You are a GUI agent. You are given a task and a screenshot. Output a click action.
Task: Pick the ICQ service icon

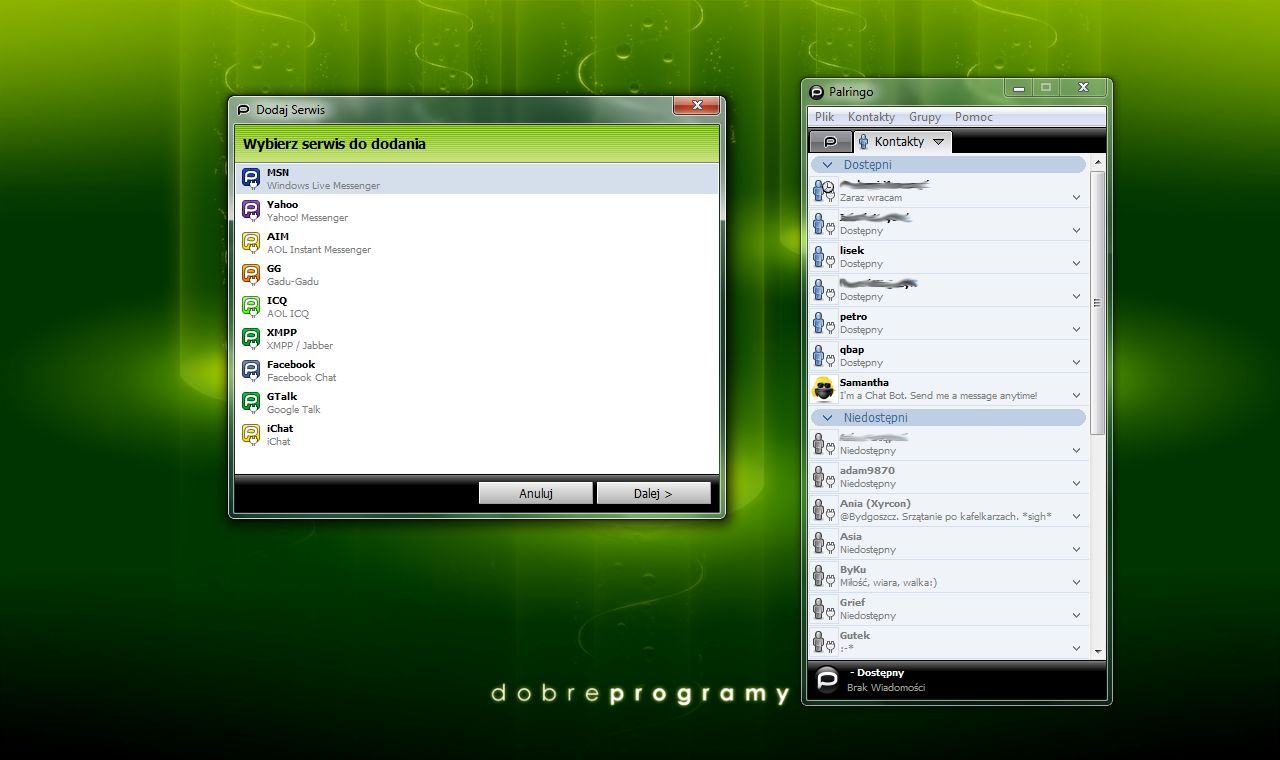coord(251,306)
